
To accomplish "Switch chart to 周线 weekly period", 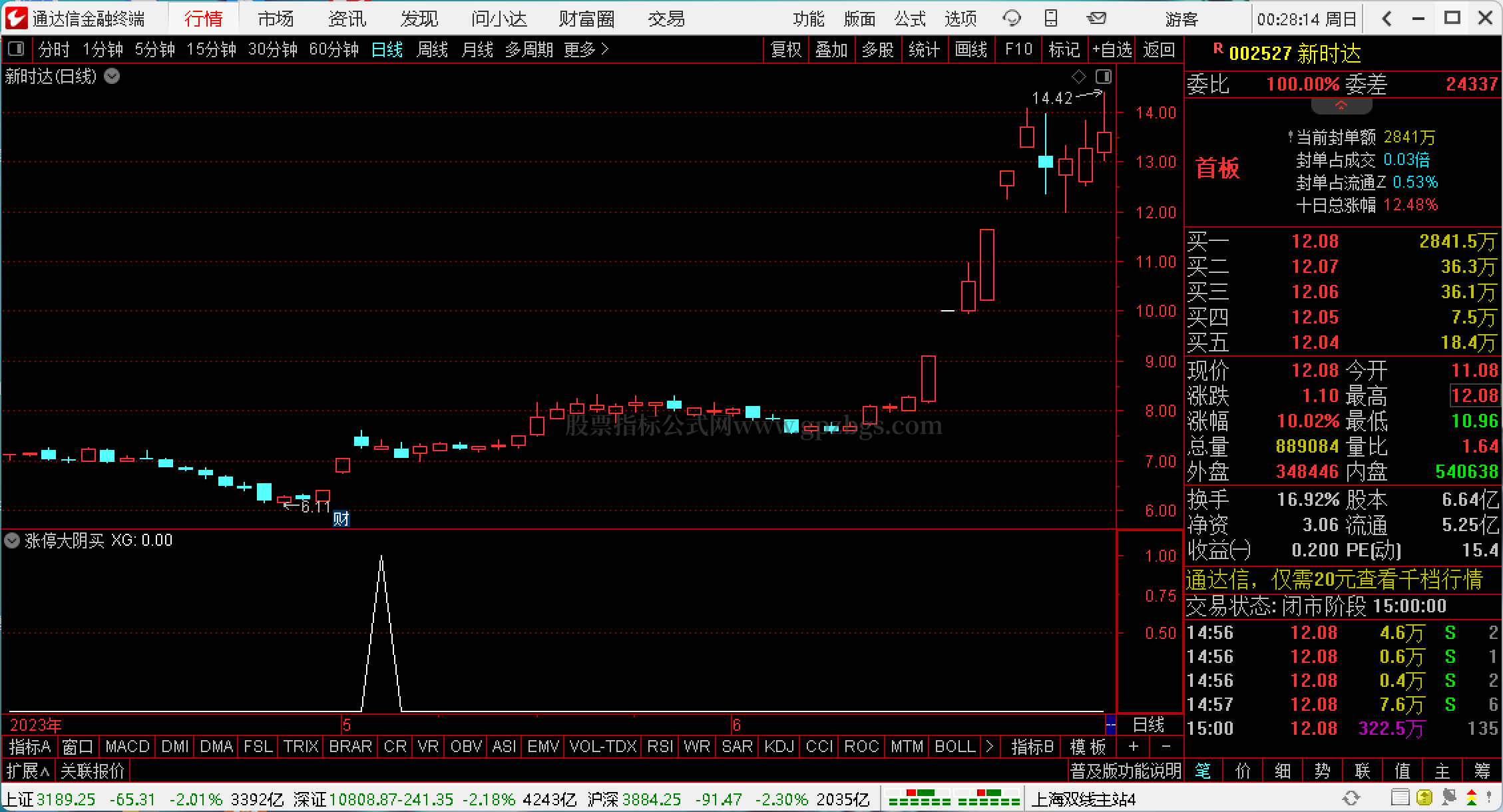I will 432,49.
